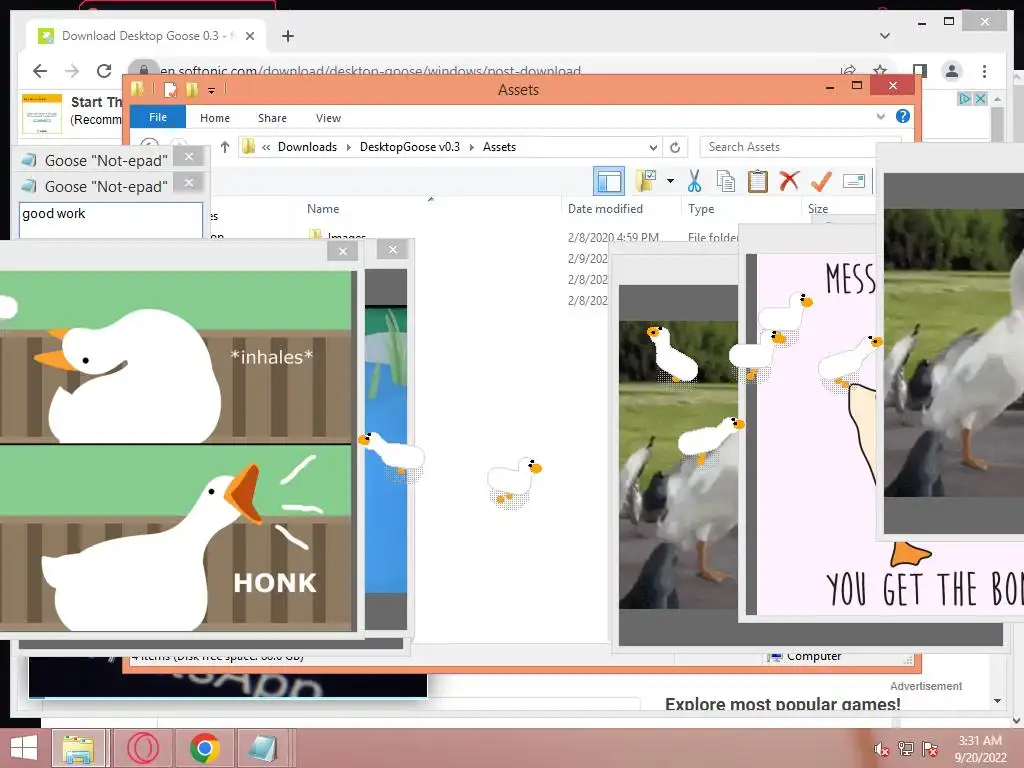Screen dimensions: 1024x768
Task: Open the Home ribbon tab
Action: click(215, 118)
